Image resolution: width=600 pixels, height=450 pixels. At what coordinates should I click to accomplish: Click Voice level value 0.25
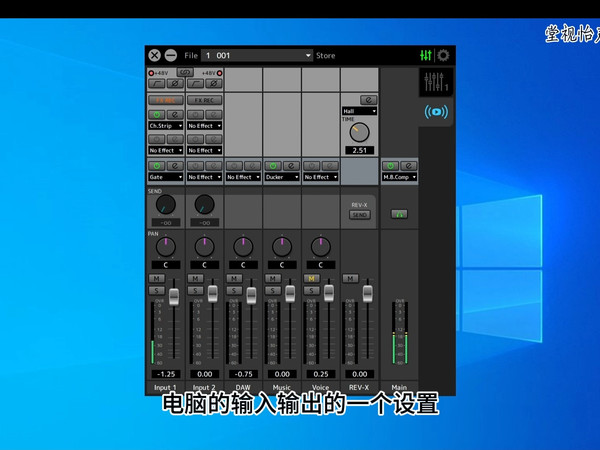pos(321,374)
